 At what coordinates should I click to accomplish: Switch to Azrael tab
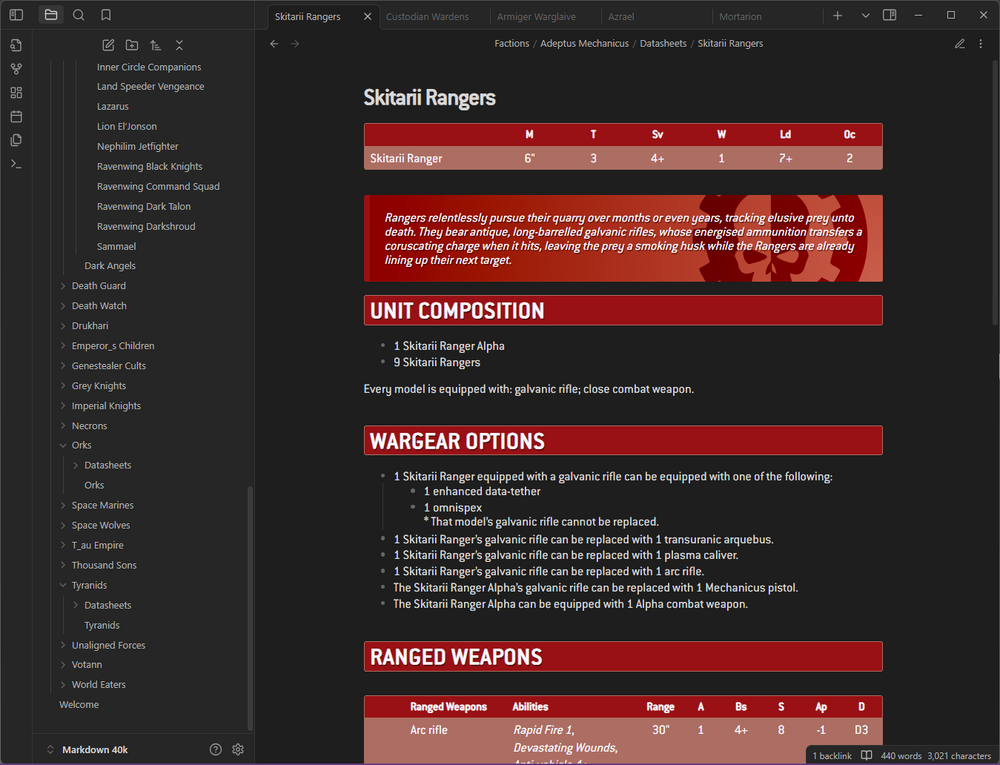point(621,17)
